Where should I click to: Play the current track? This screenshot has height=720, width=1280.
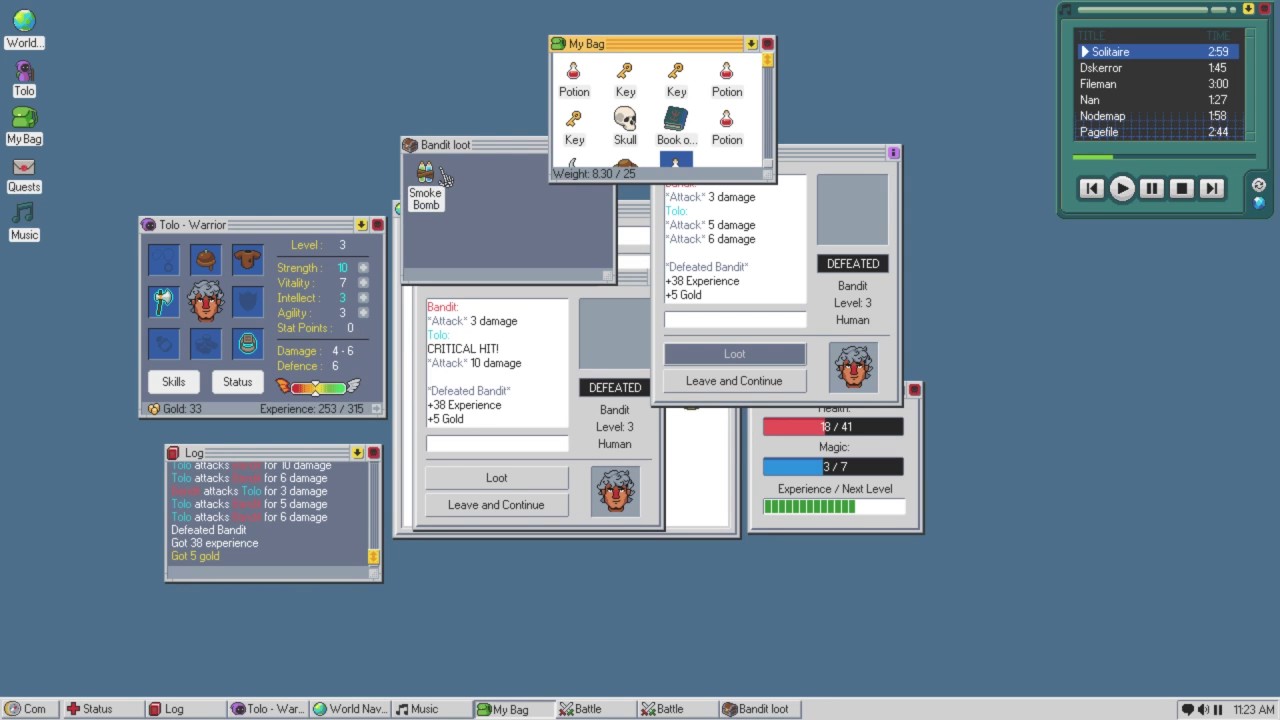[1122, 188]
